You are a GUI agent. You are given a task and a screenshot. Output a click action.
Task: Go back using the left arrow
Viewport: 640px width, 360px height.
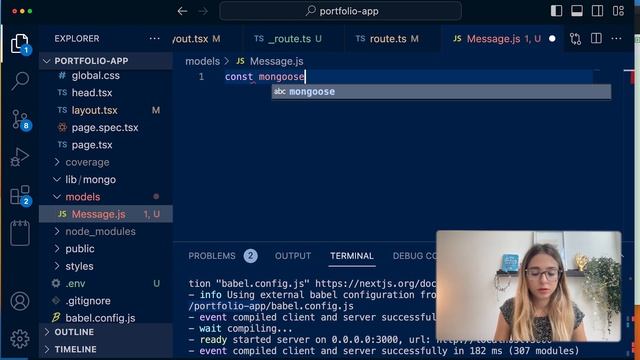coord(182,11)
